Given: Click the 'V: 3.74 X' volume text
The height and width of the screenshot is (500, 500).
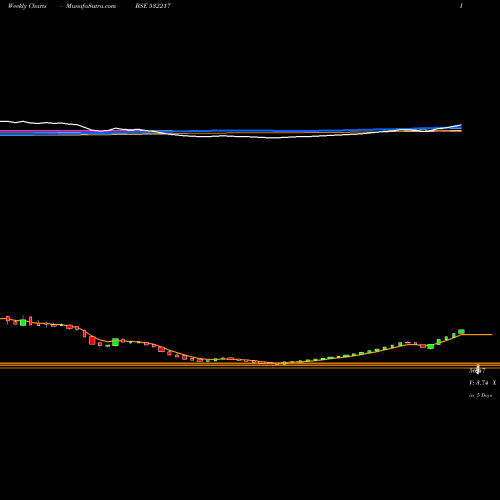Looking at the screenshot, I should (483, 383).
